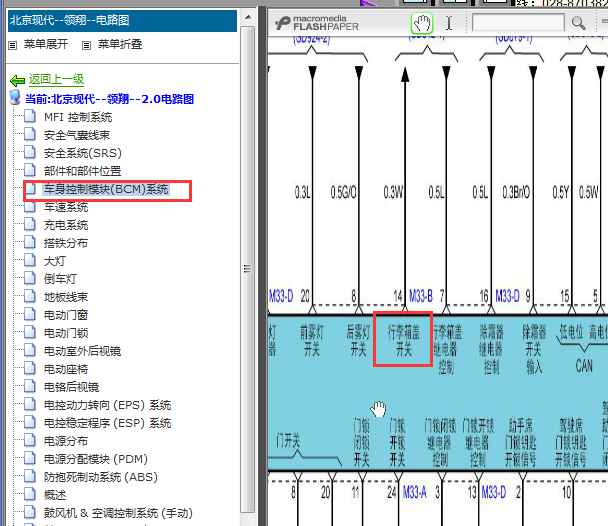Click the icon beside 菜单展开
Image resolution: width=608 pixels, height=526 pixels.
tap(13, 46)
